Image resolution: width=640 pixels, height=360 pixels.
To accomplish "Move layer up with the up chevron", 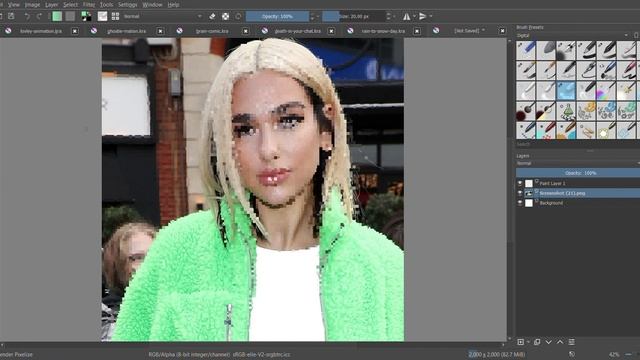I will [560, 342].
